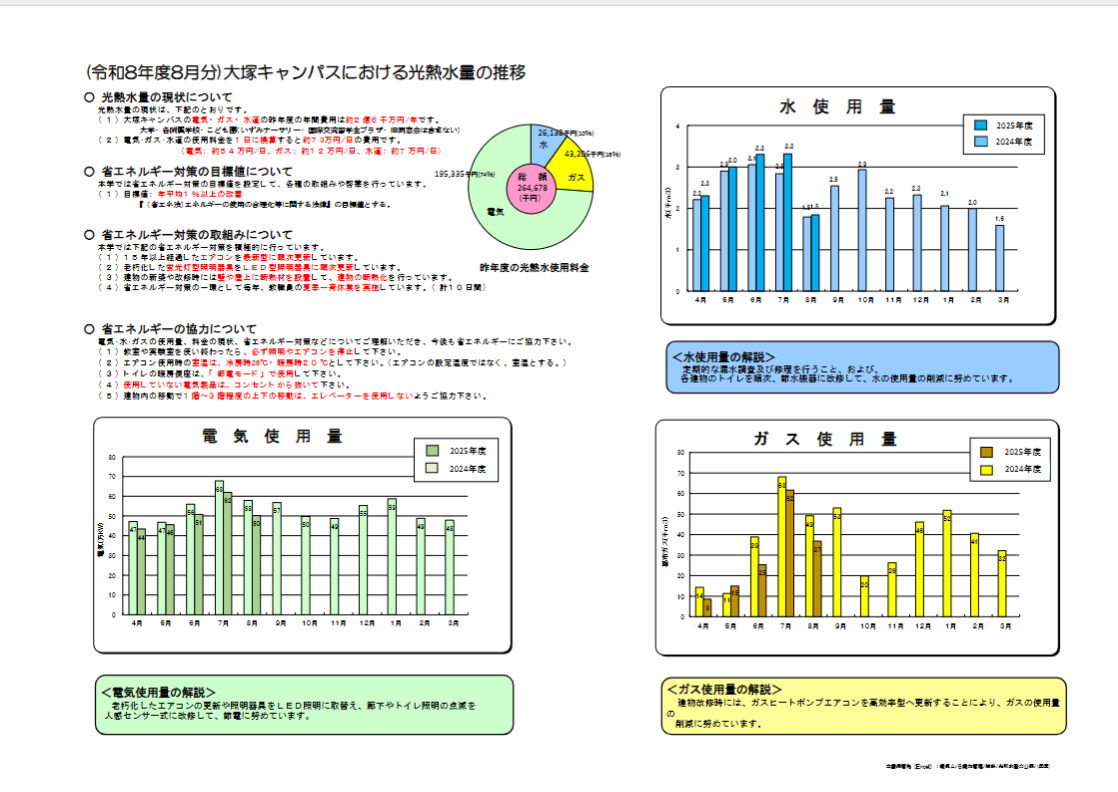
Task: Click the red text 年平均１％以上の改善
Action: (200, 194)
